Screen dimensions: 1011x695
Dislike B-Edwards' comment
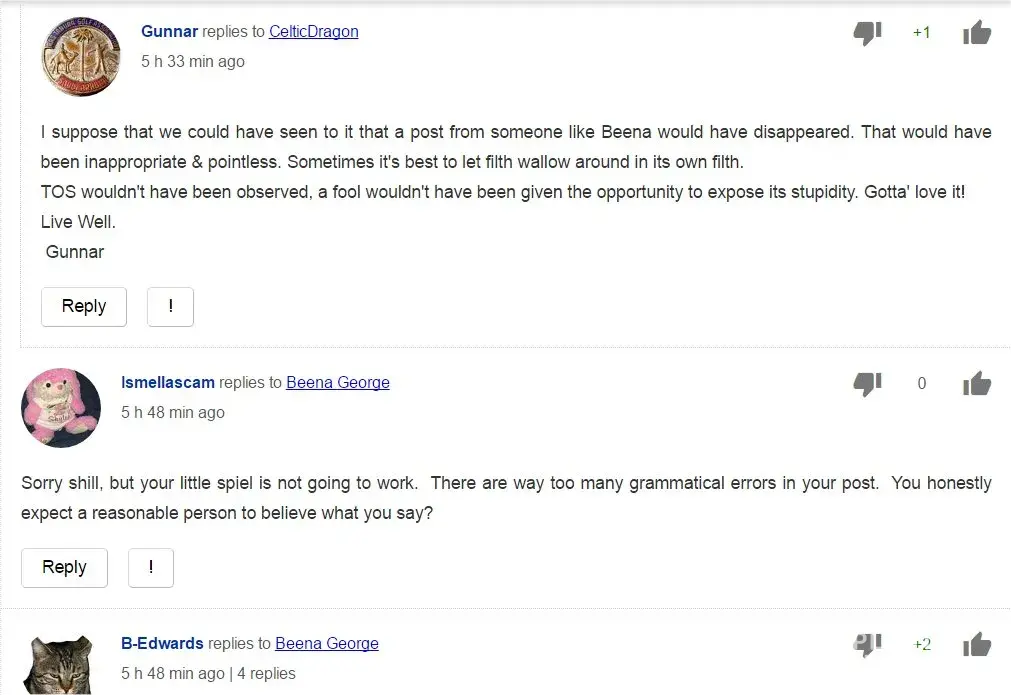click(867, 644)
